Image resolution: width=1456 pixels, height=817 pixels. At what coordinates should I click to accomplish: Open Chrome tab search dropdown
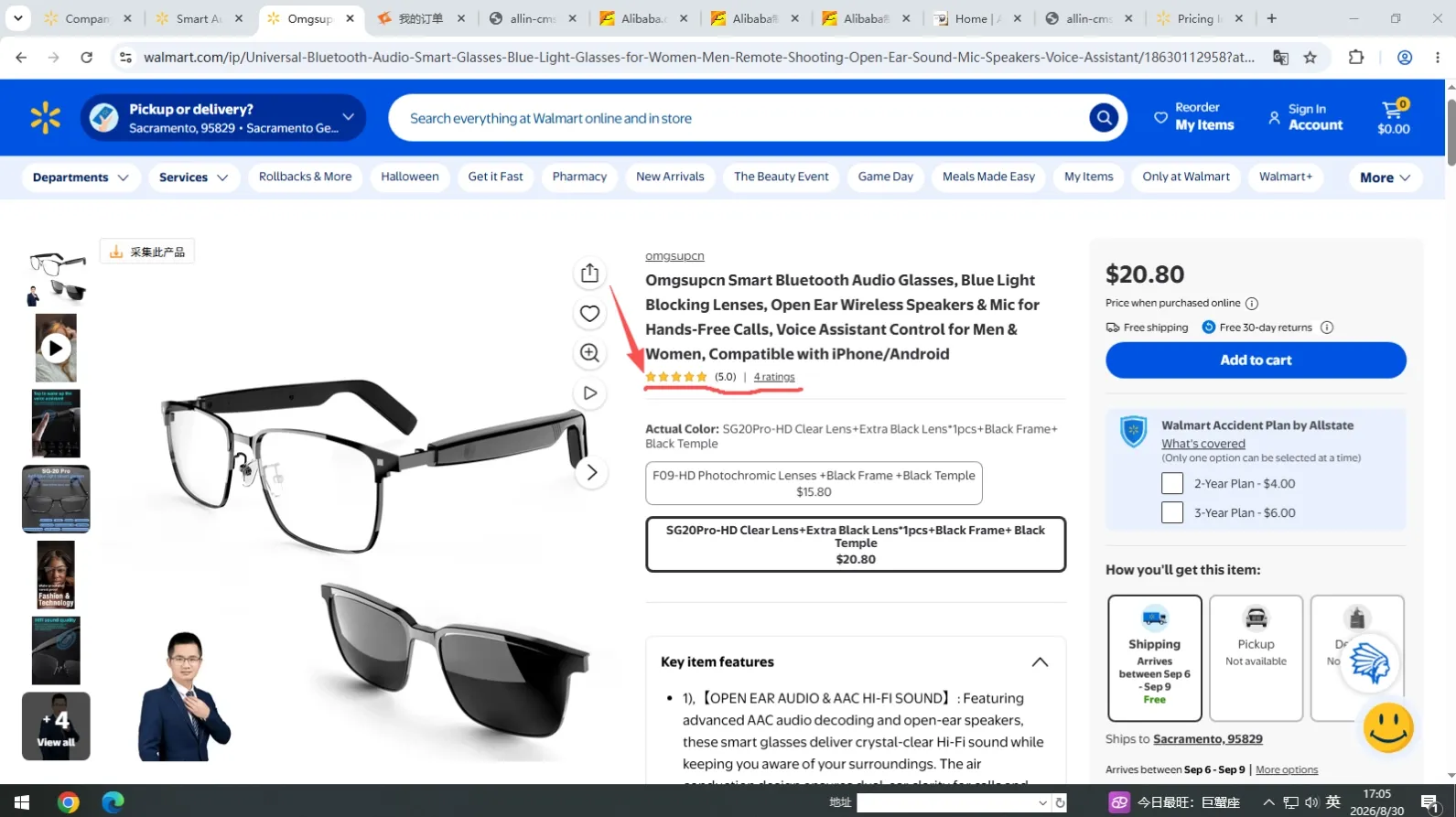[18, 18]
